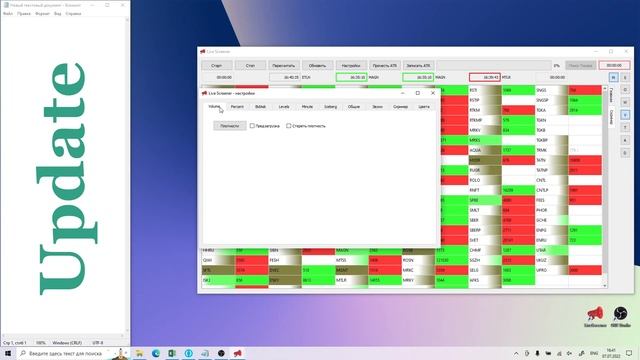Launch OBS Studio from the desktop shortcut
The image size is (640, 360).
[x=620, y=317]
